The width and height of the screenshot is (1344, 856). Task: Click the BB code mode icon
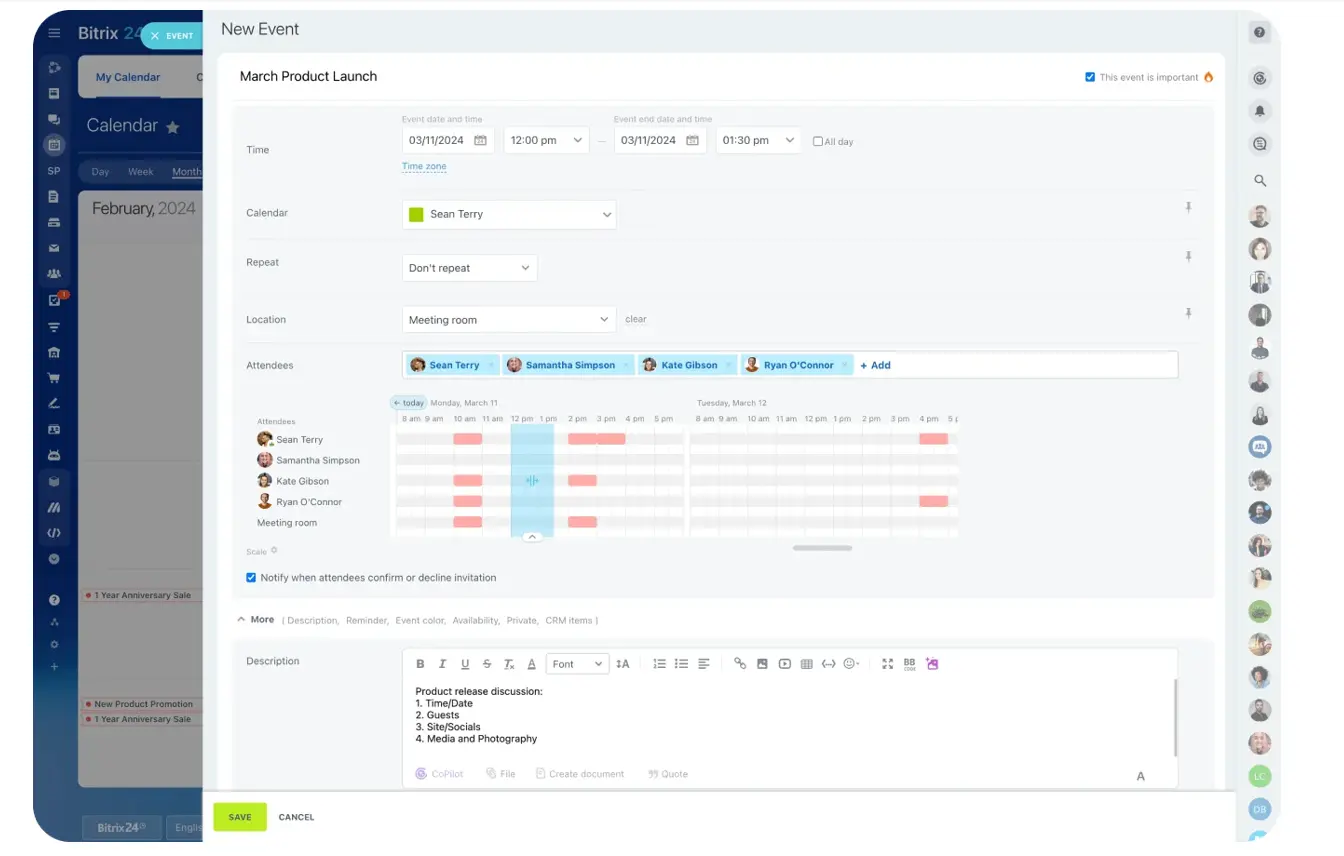909,664
